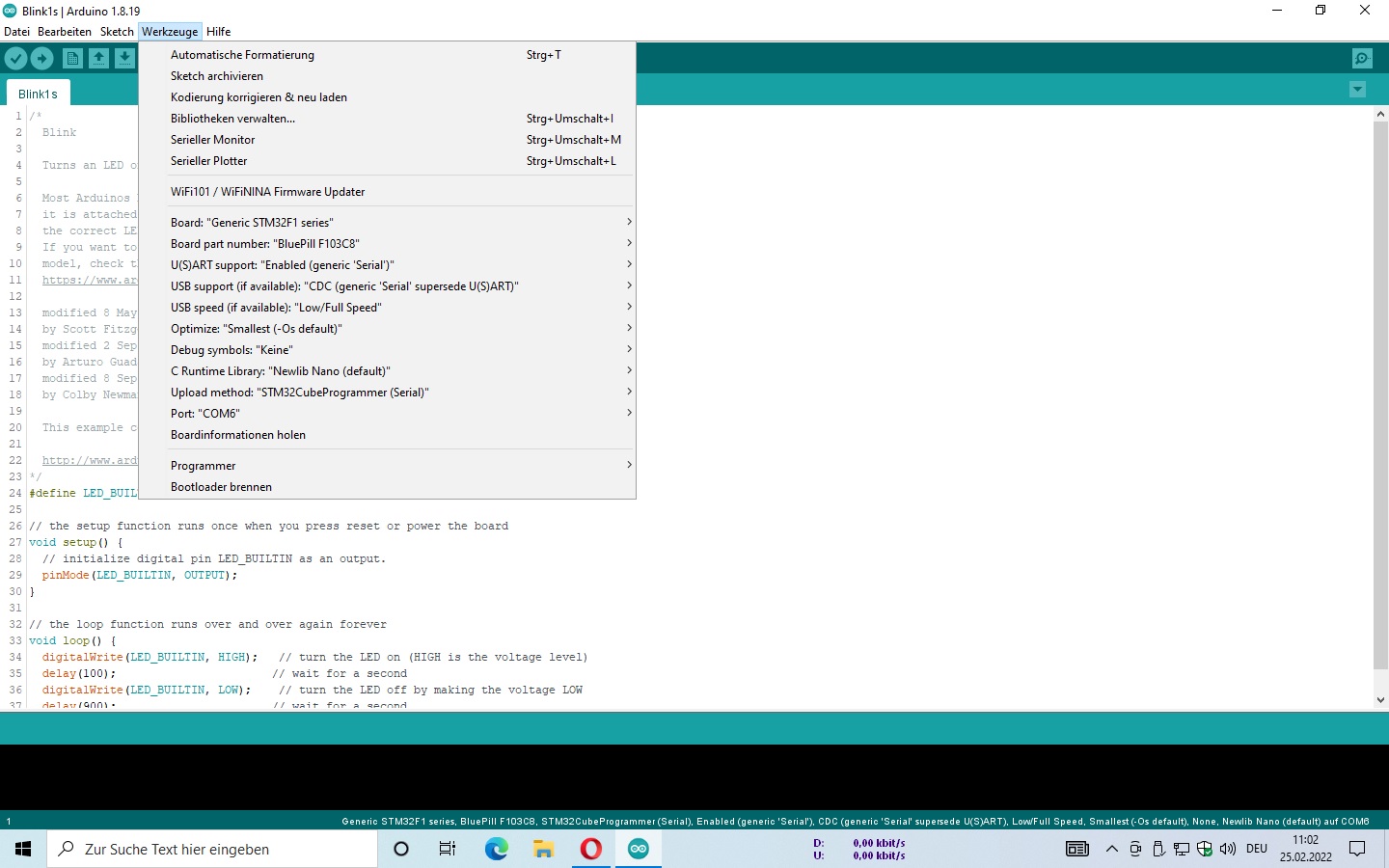The image size is (1389, 868).
Task: Expand USB support (if available) submenu
Action: click(x=387, y=286)
